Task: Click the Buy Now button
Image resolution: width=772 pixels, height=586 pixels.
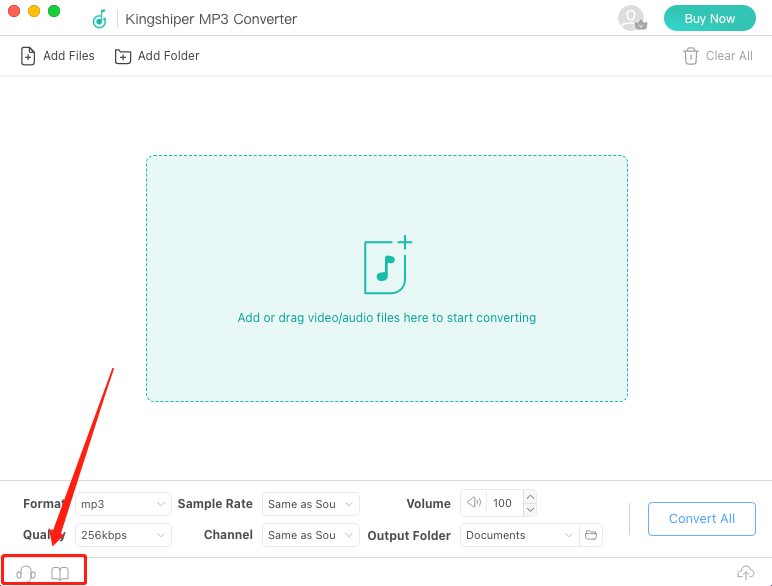Action: pos(709,18)
